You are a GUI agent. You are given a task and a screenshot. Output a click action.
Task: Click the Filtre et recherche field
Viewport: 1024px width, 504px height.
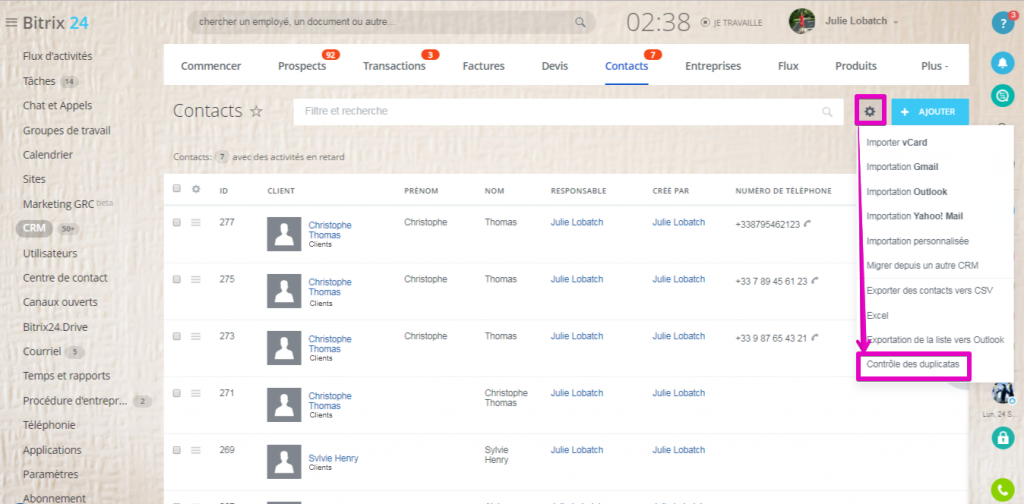click(566, 112)
